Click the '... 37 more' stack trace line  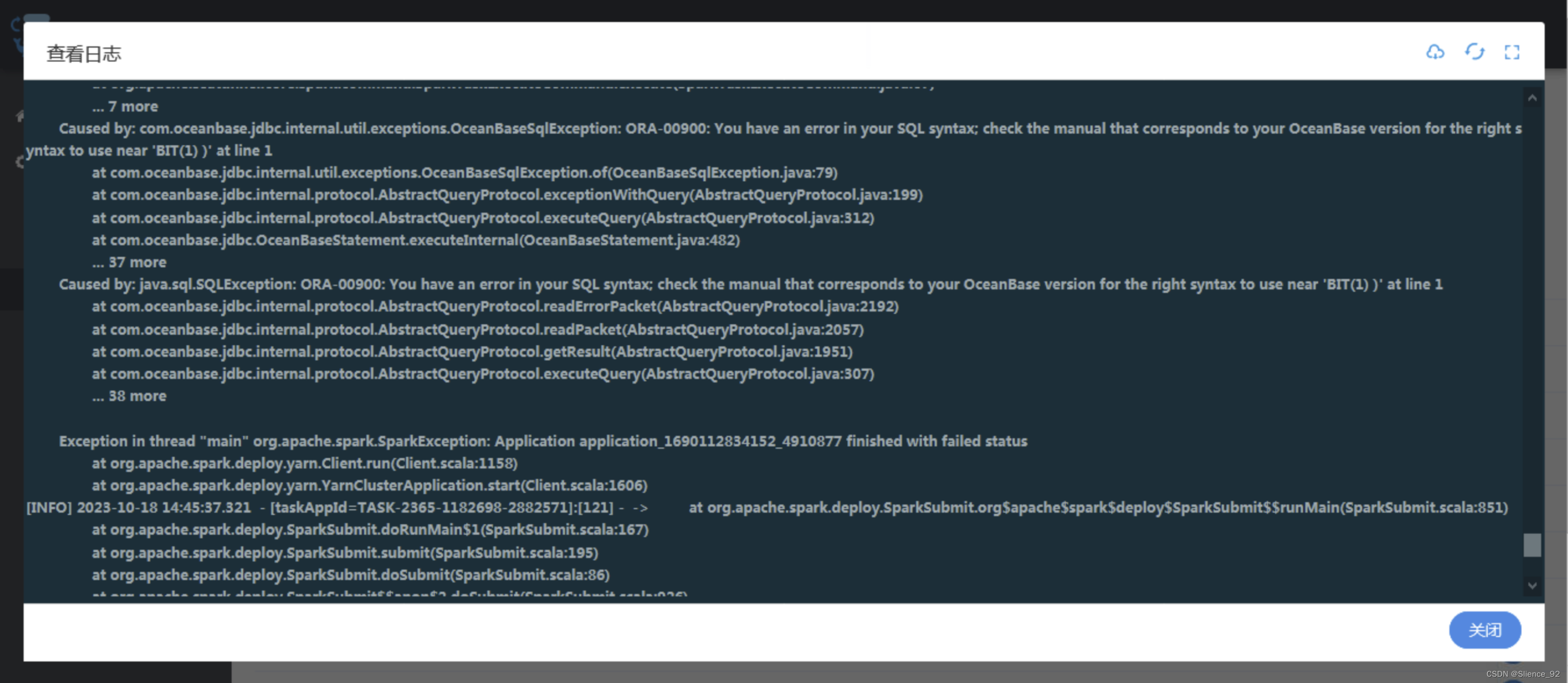[x=128, y=262]
